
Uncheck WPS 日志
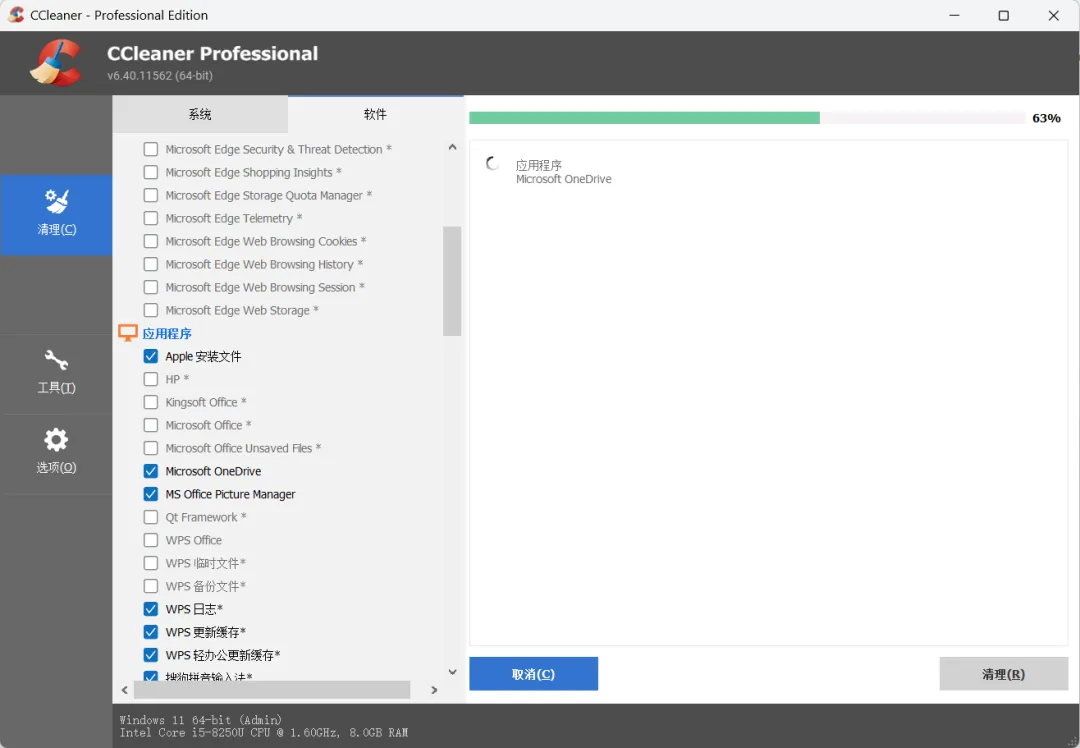(151, 609)
